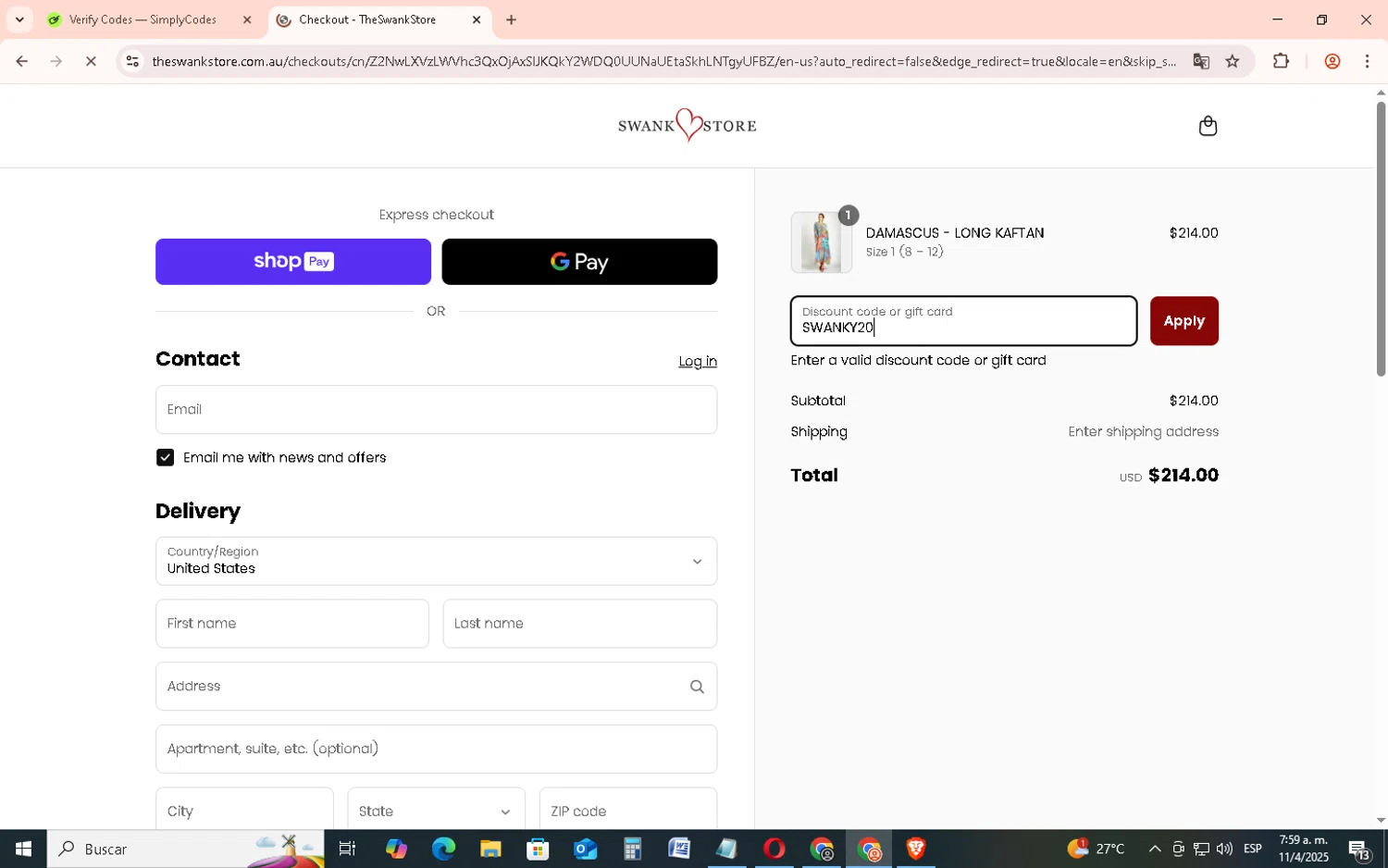Screen dimensions: 1388x868
Task: Open Outlook from the taskbar
Action: tap(585, 849)
